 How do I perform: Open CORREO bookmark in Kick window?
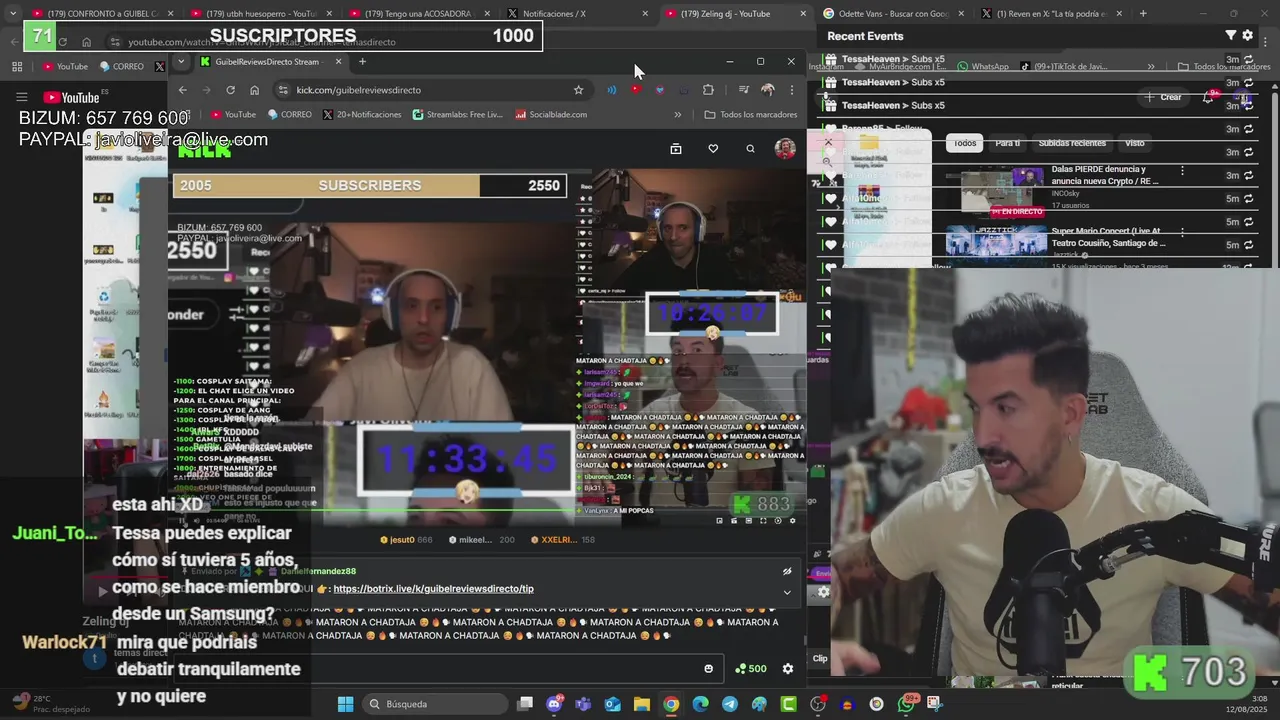pyautogui.click(x=289, y=115)
